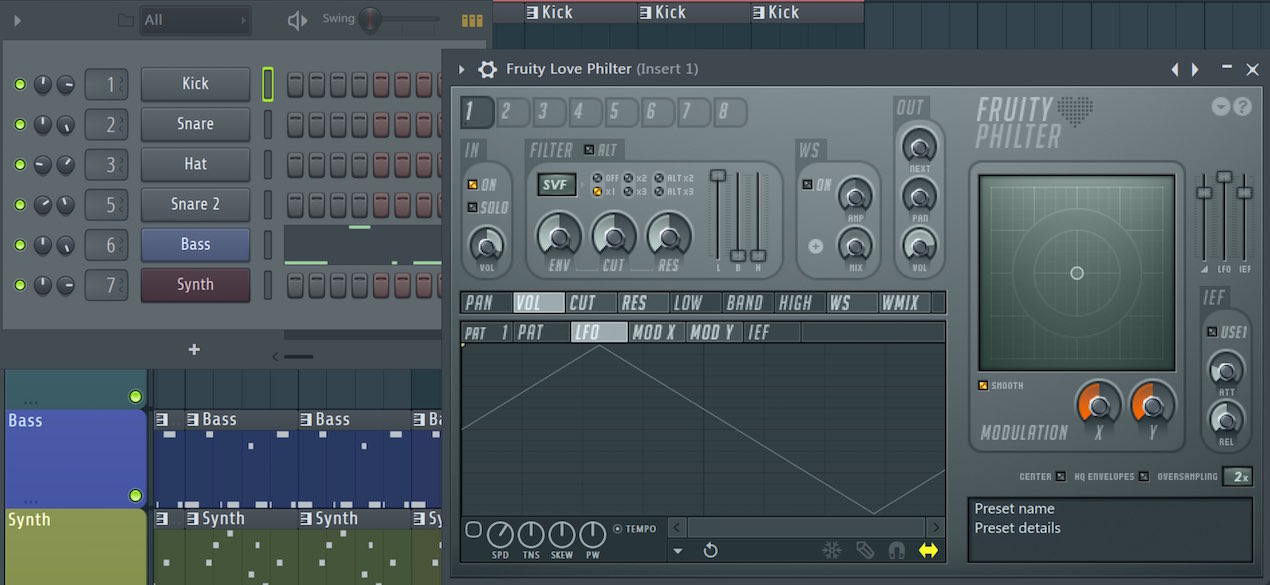Image resolution: width=1270 pixels, height=585 pixels.
Task: Select the MOD X tab
Action: click(x=655, y=332)
